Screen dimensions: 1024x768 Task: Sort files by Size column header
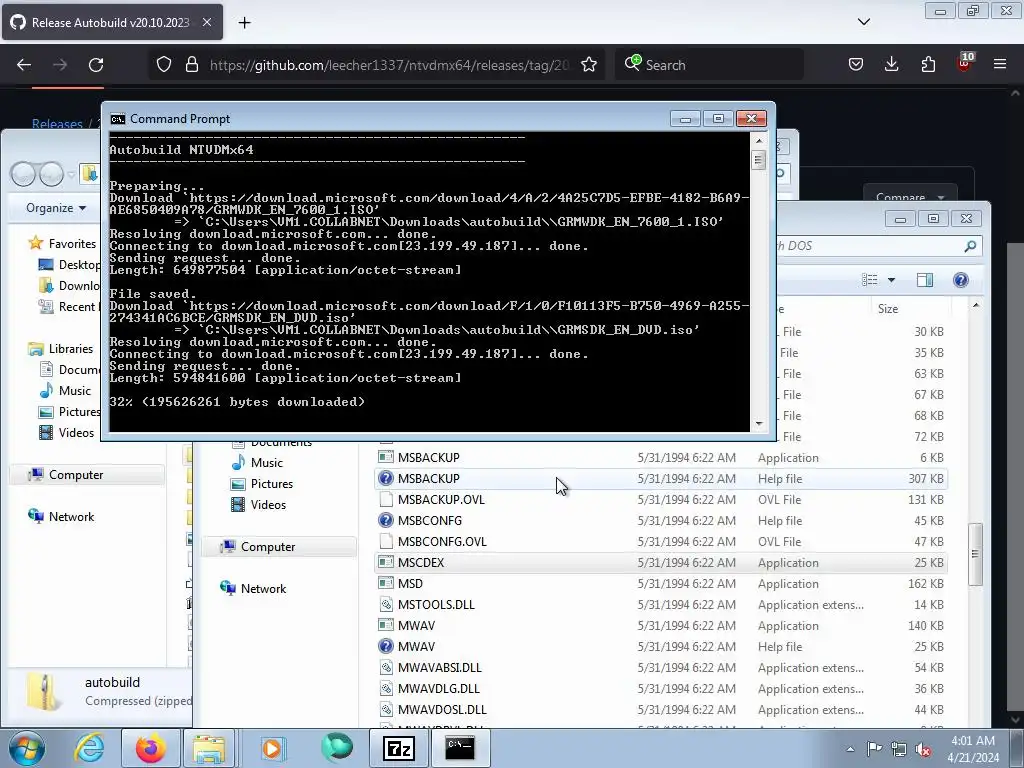pos(910,308)
